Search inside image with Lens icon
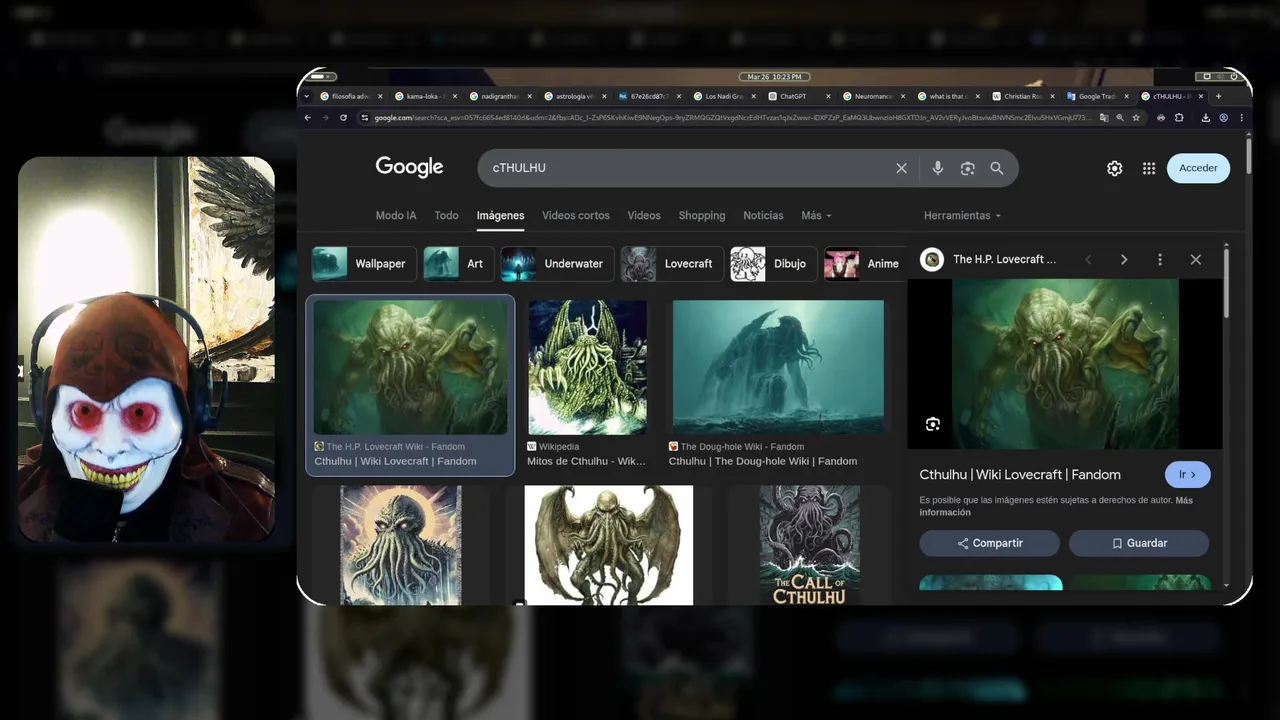Viewport: 1280px width, 720px height. point(932,424)
